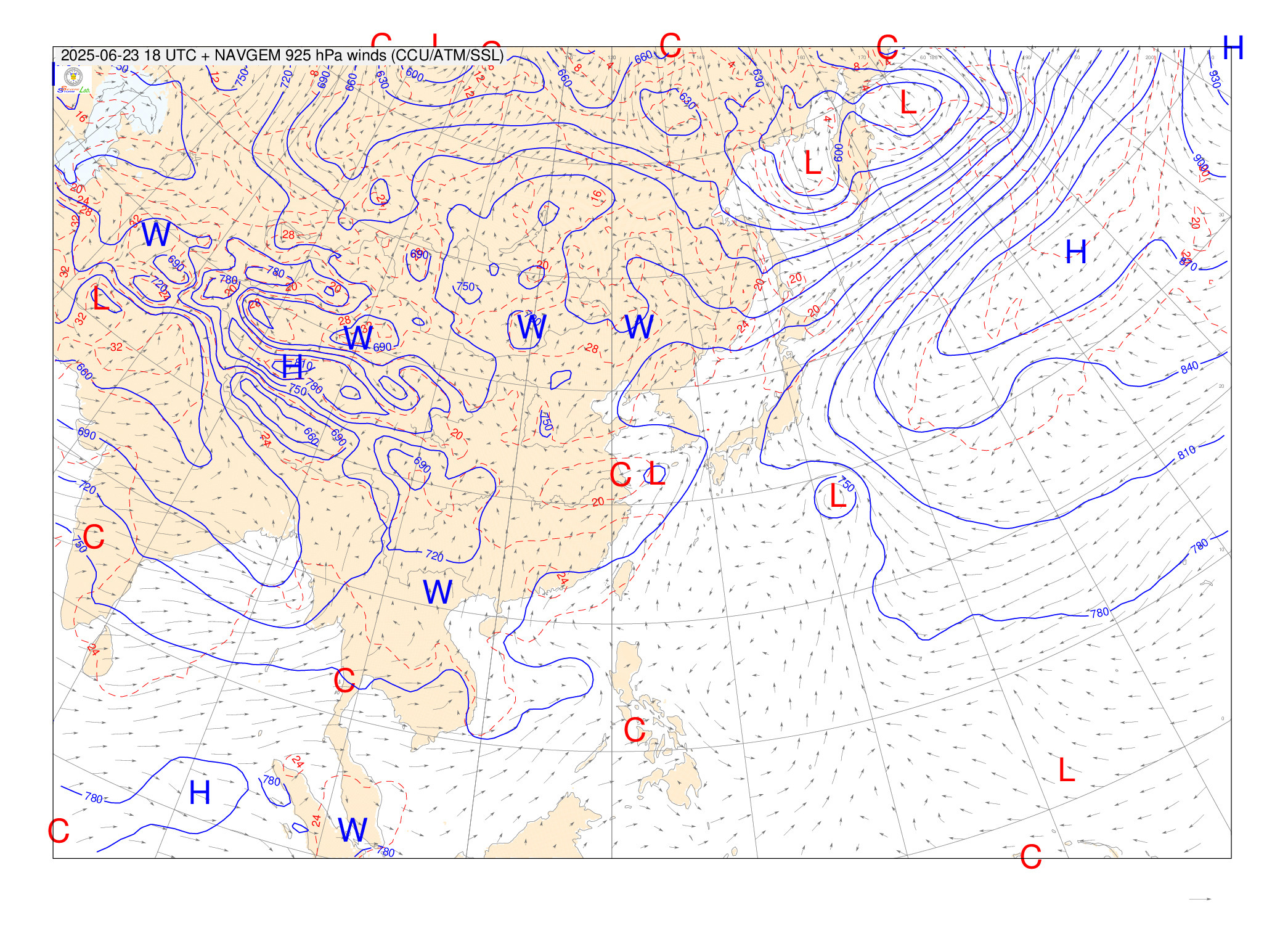Viewport: 1288px width, 931px height.
Task: Click the blue H beside the 870 contour
Action: [x=1076, y=252]
